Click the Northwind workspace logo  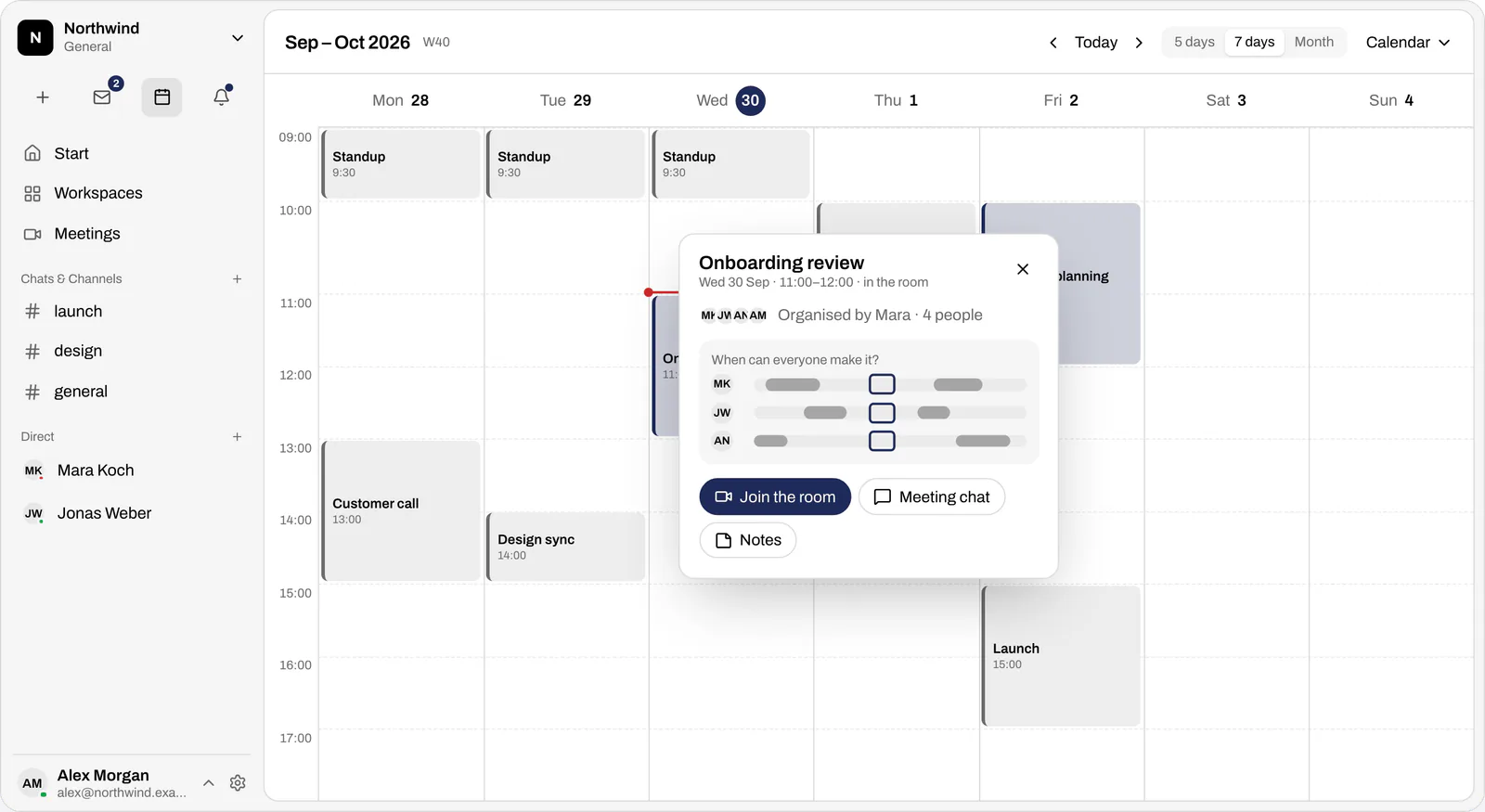coord(35,38)
